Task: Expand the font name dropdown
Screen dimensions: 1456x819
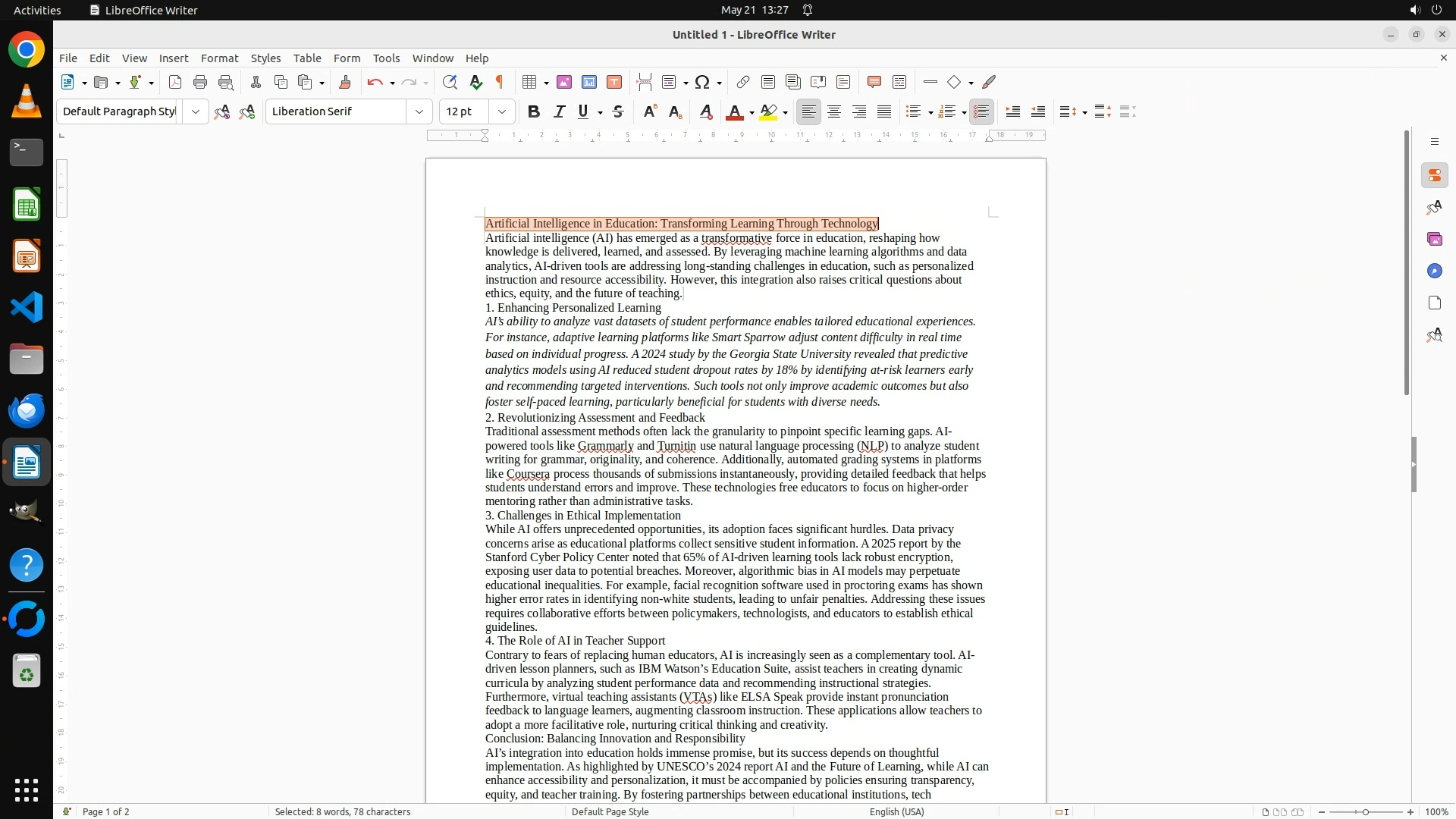Action: click(x=419, y=111)
